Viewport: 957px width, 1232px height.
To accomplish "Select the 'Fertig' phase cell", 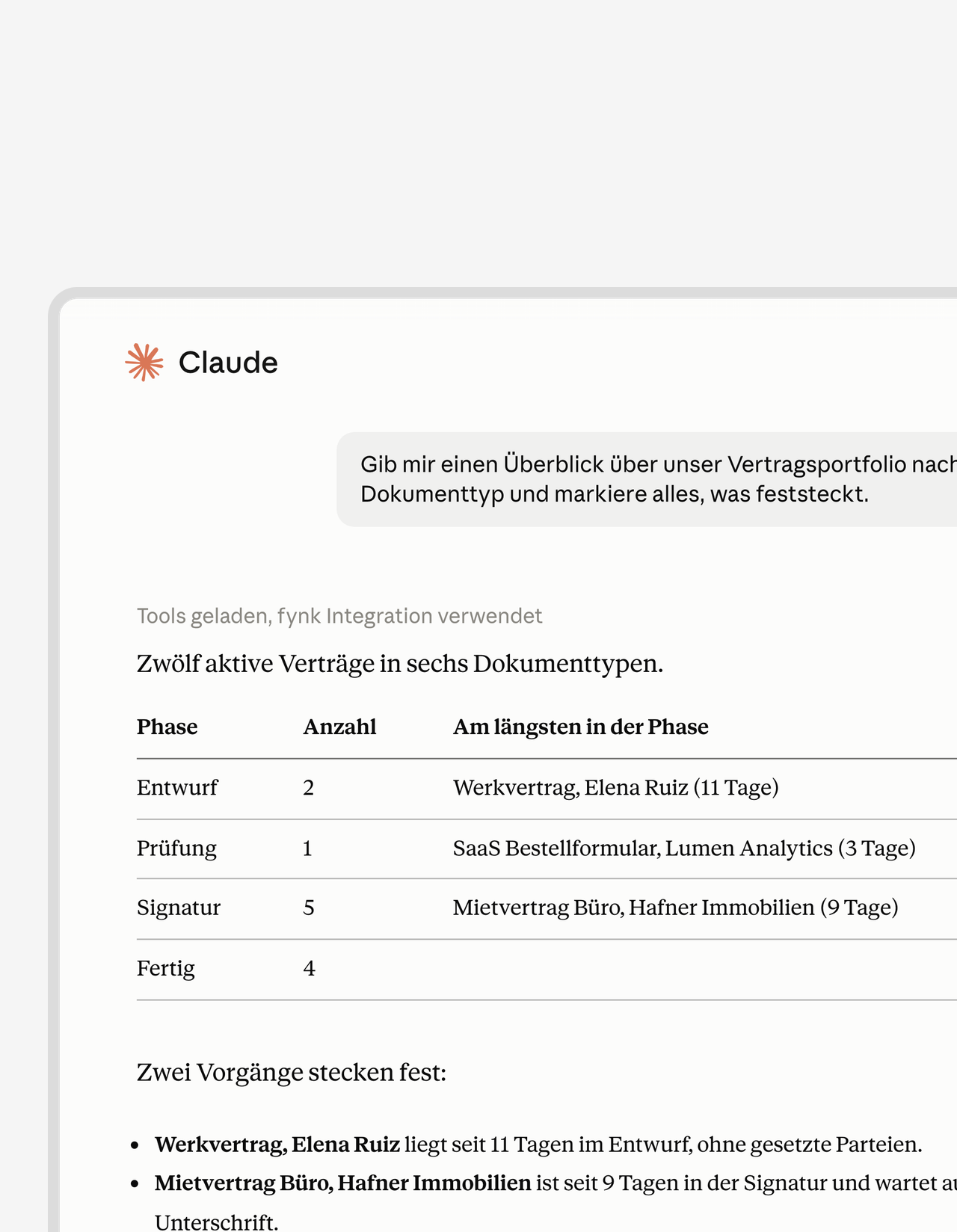I will tap(166, 969).
